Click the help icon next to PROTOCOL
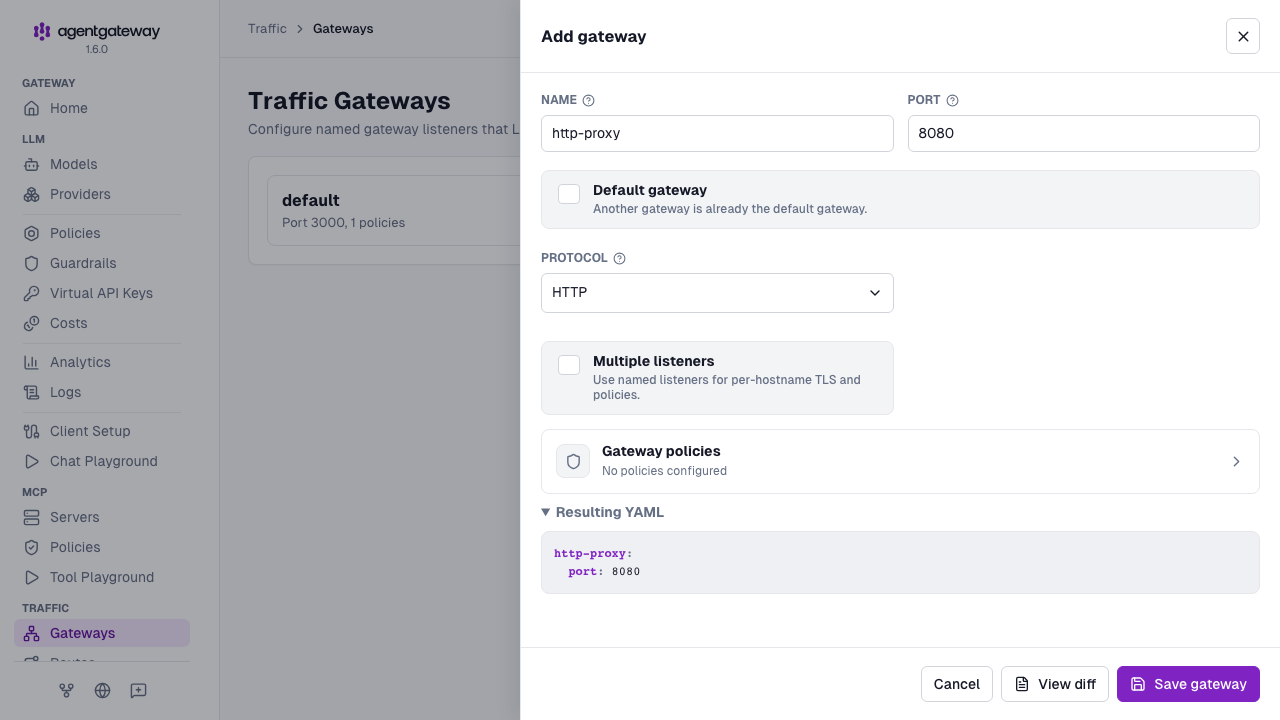This screenshot has width=1280, height=720. (619, 258)
